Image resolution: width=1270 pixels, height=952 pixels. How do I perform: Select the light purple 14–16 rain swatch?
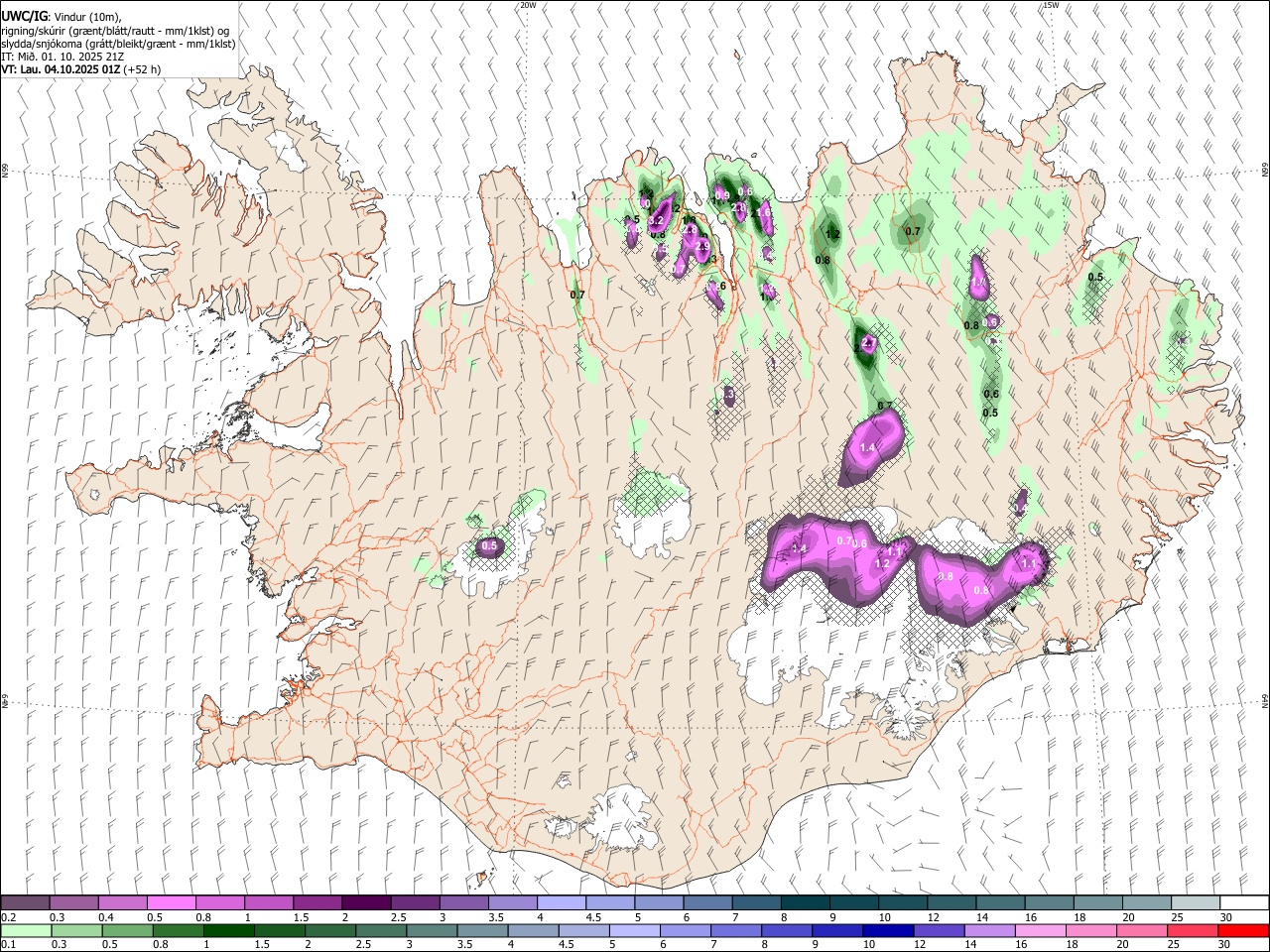(989, 930)
